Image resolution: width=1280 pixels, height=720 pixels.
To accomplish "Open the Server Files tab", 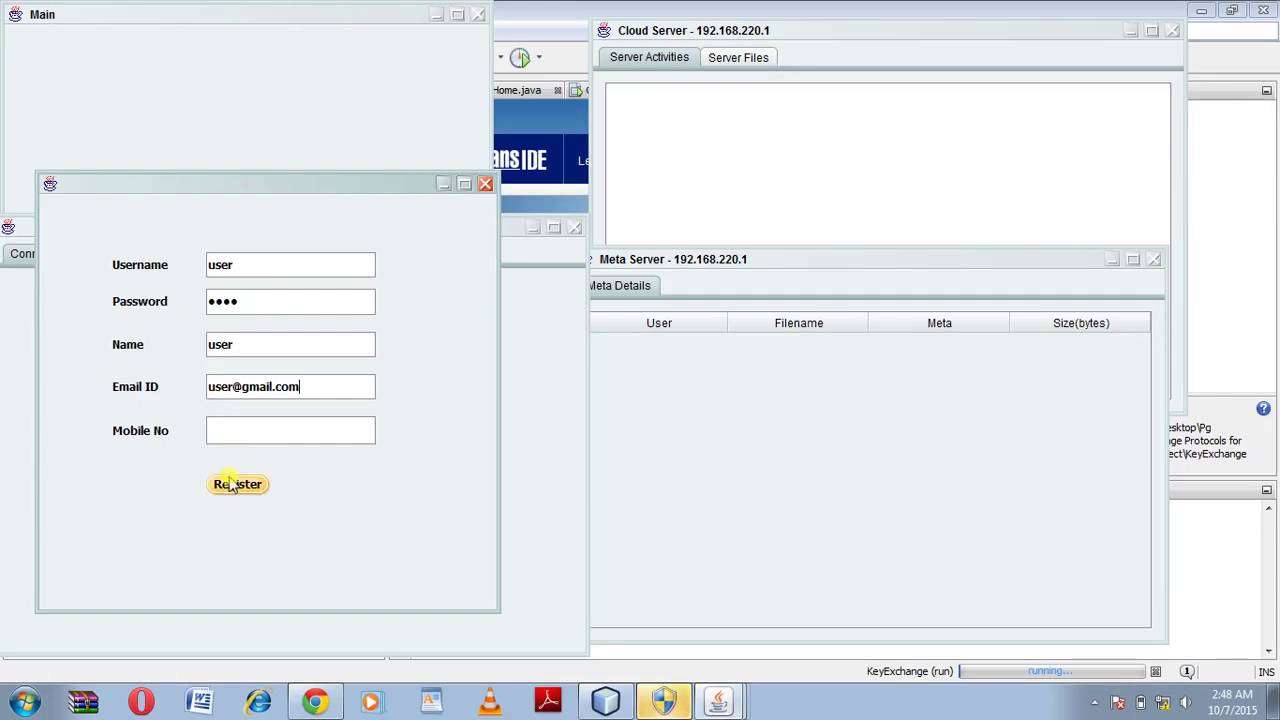I will pos(738,57).
